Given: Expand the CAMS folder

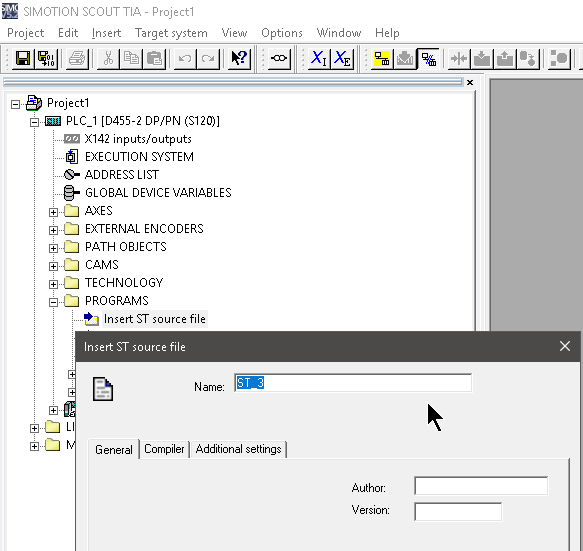Looking at the screenshot, I should coord(54,266).
